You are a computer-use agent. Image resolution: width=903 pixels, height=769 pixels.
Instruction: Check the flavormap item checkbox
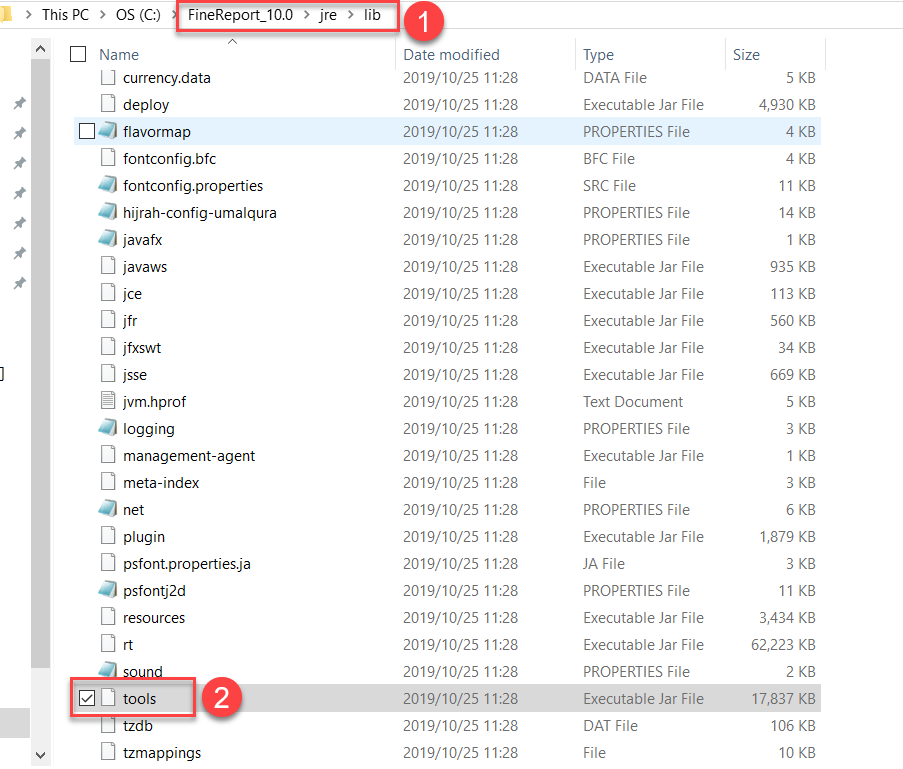[85, 131]
